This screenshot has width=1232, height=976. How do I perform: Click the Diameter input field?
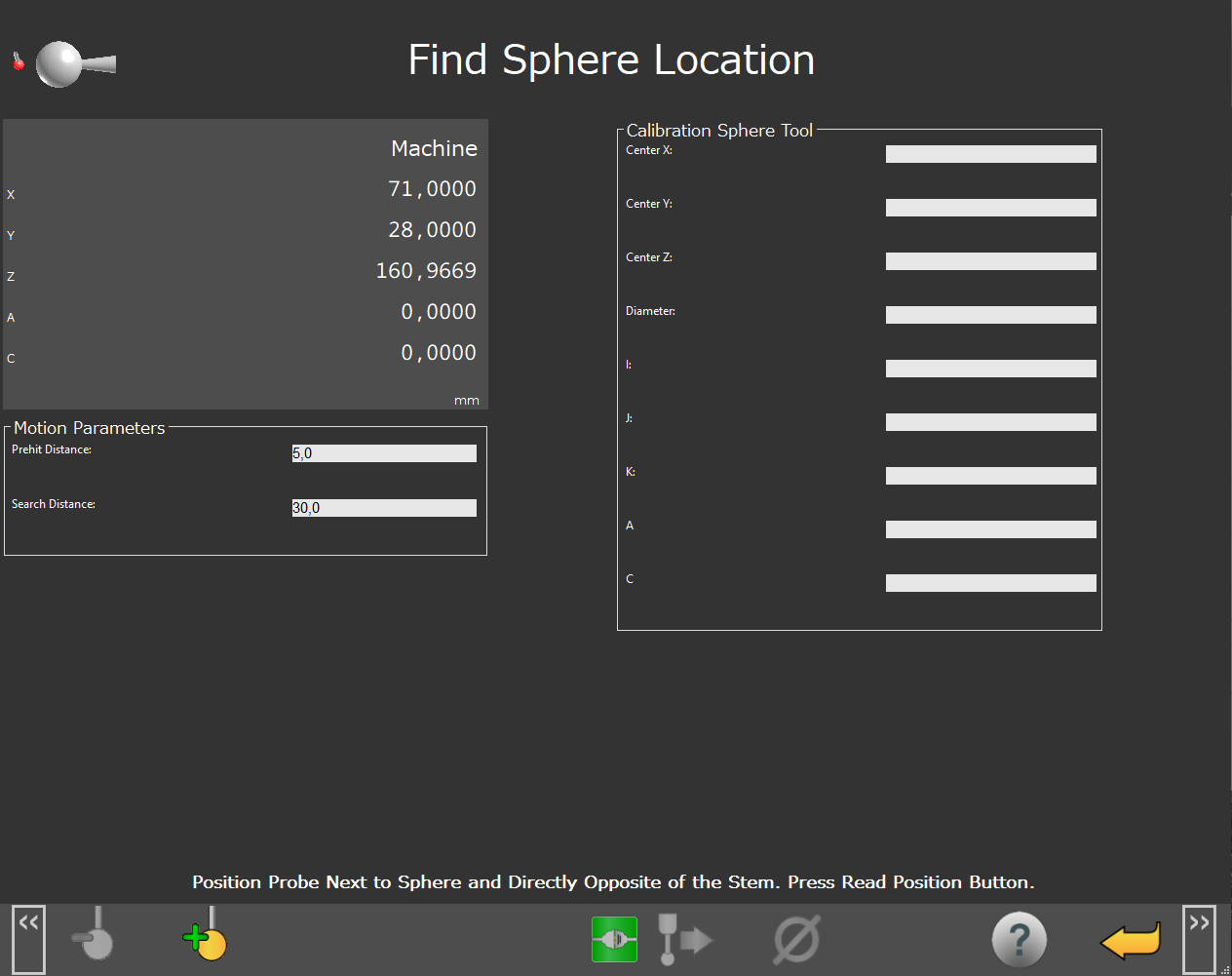[990, 315]
